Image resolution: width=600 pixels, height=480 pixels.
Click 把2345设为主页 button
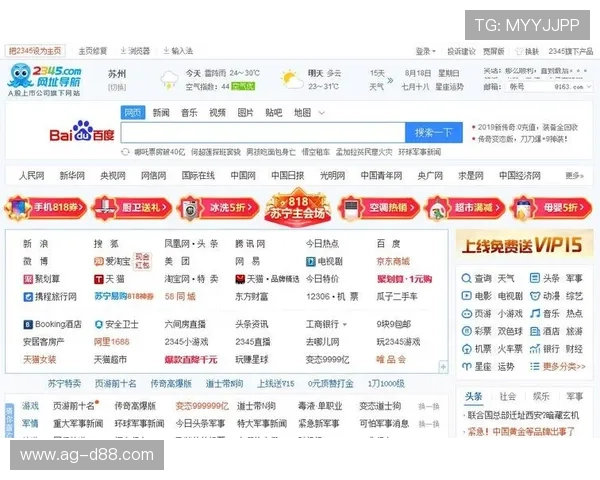click(x=35, y=51)
